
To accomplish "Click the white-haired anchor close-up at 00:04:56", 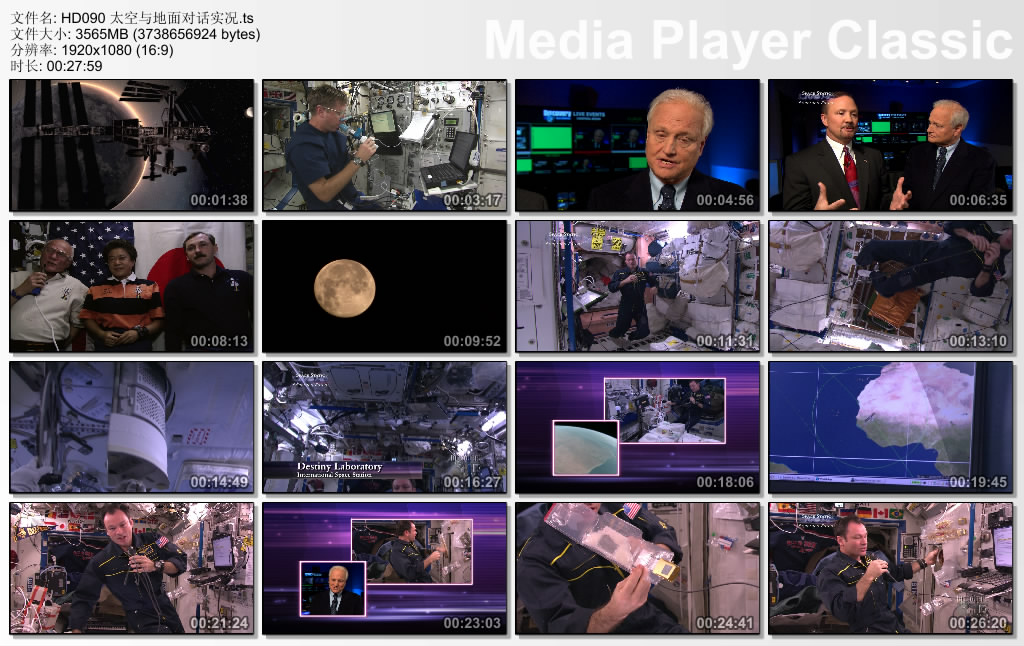I will pyautogui.click(x=638, y=146).
